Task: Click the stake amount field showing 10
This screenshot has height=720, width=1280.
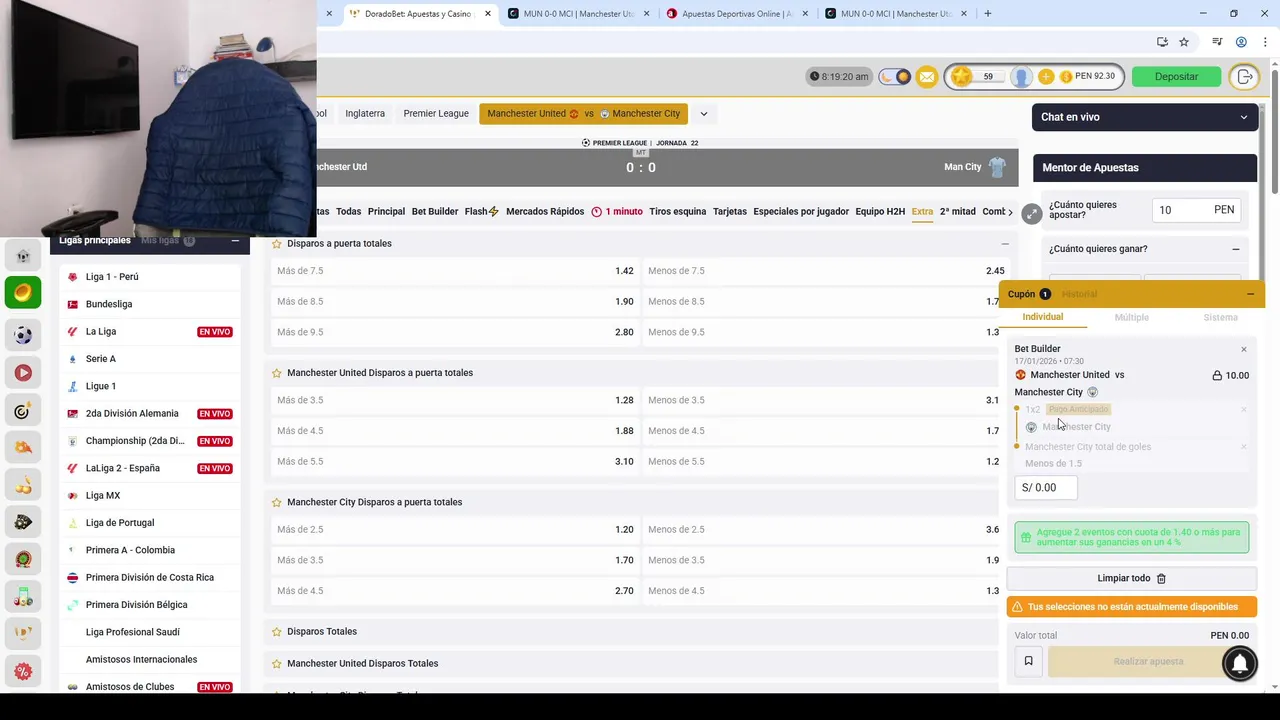Action: (x=1197, y=210)
